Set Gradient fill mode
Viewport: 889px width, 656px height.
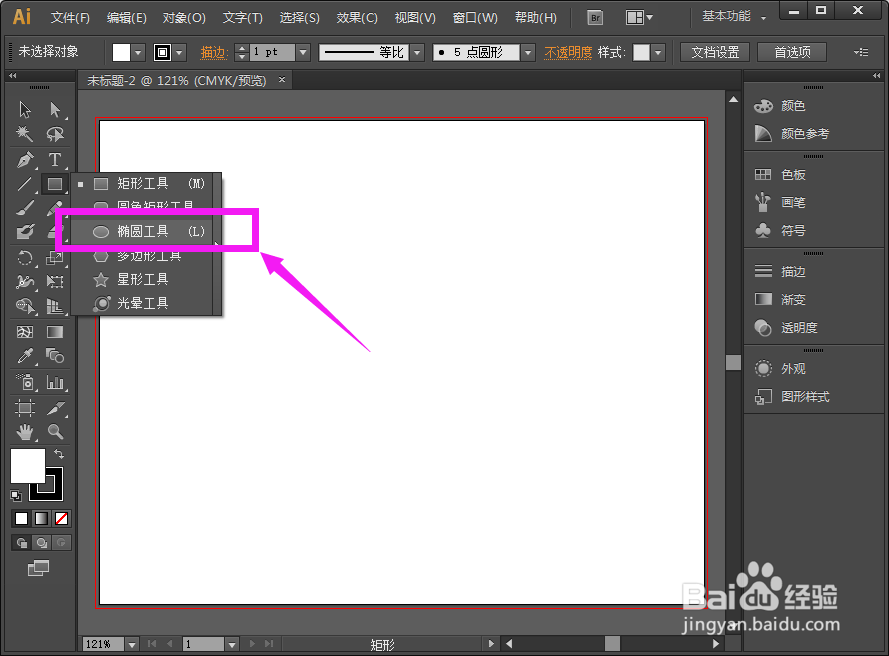(41, 518)
